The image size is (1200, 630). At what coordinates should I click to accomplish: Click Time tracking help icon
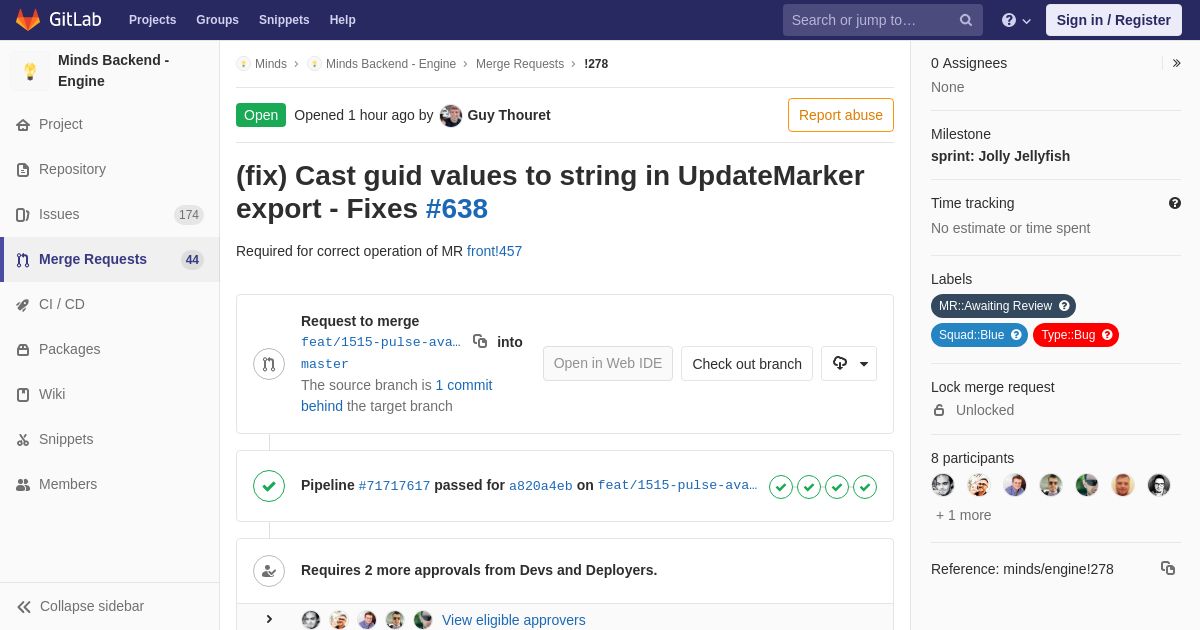pyautogui.click(x=1175, y=203)
